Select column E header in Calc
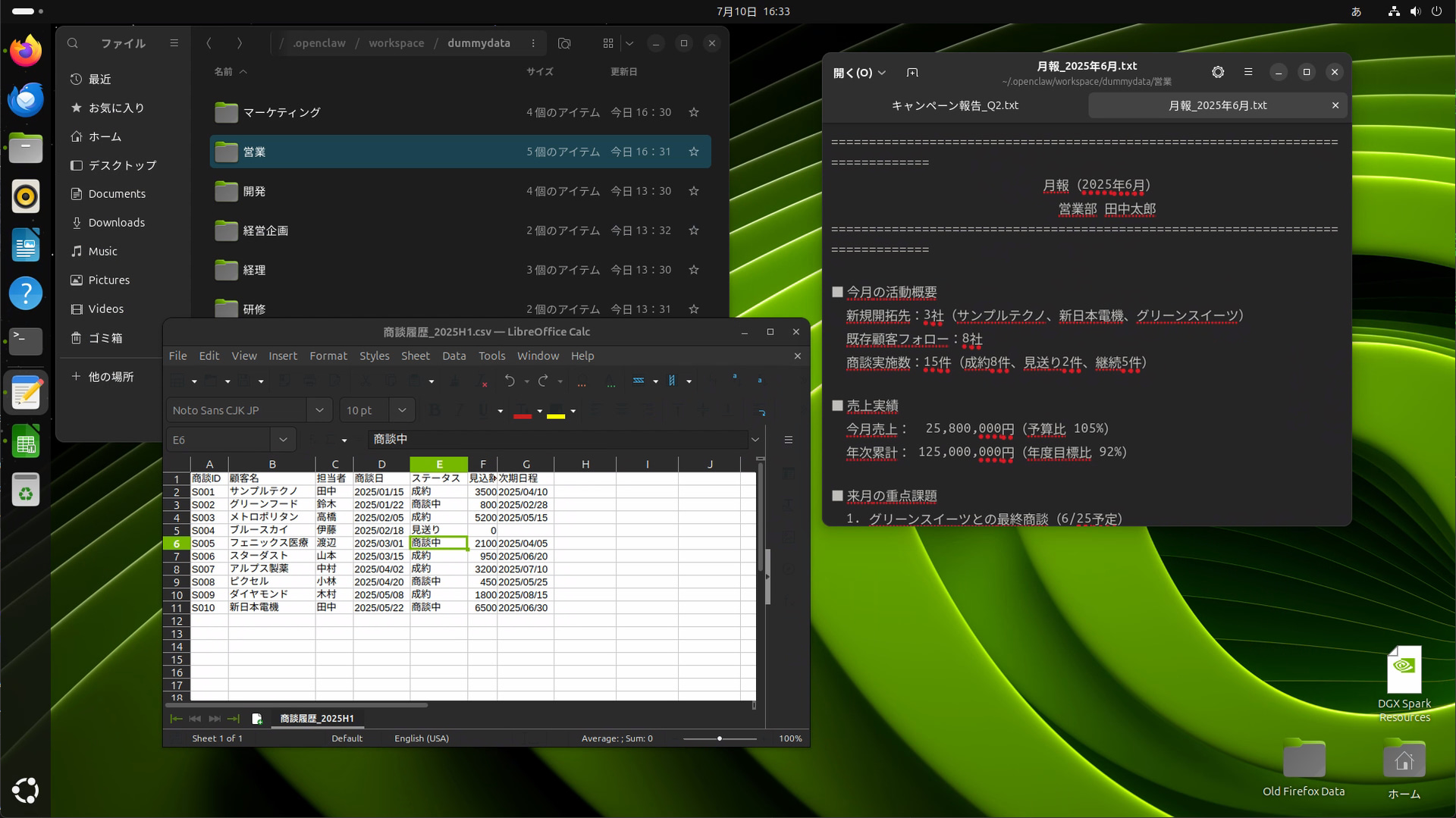This screenshot has width=1456, height=818. (x=438, y=464)
